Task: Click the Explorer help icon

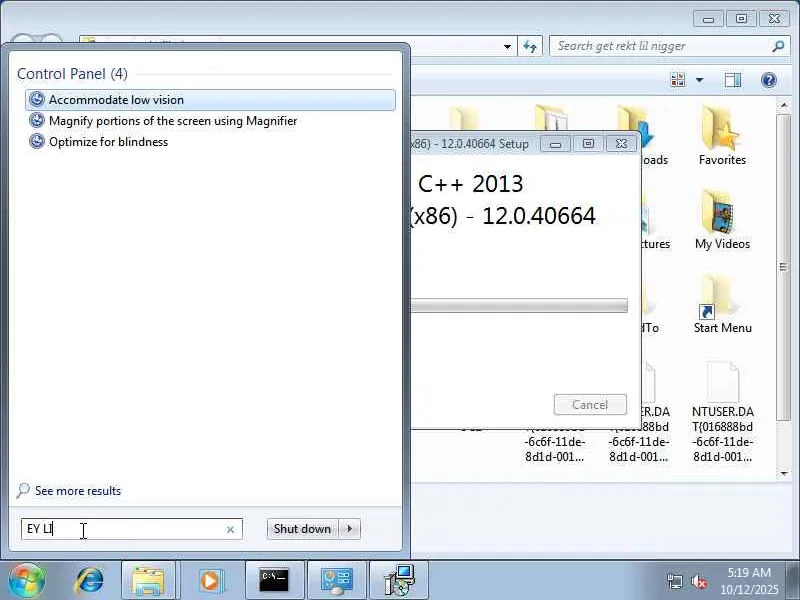Action: (x=768, y=80)
